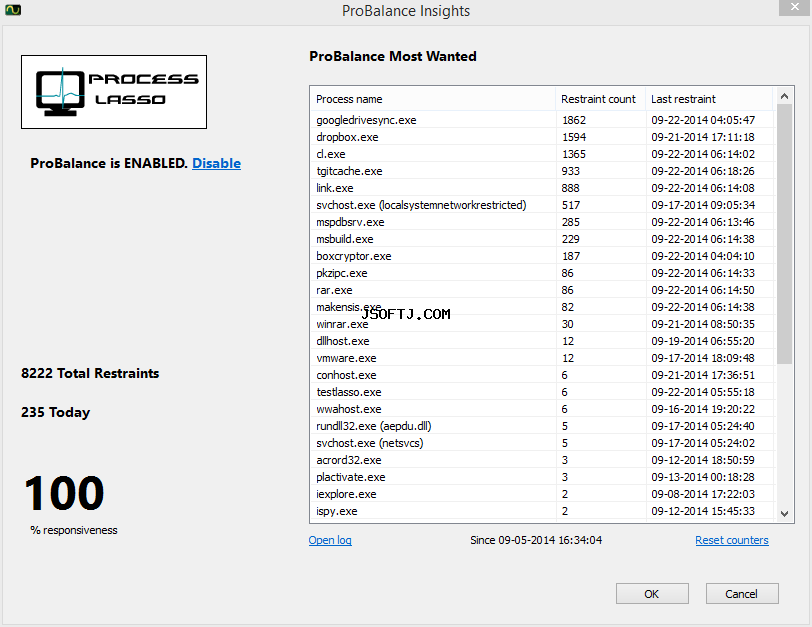The height and width of the screenshot is (627, 812).
Task: Select the svchost.exe (netsvcs) row
Action: click(x=542, y=443)
